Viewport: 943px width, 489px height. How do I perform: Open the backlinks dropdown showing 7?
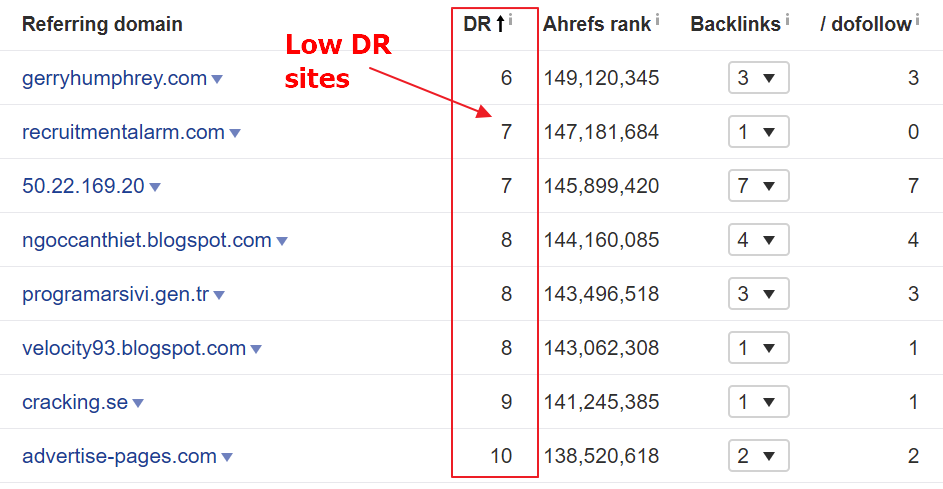coord(758,186)
